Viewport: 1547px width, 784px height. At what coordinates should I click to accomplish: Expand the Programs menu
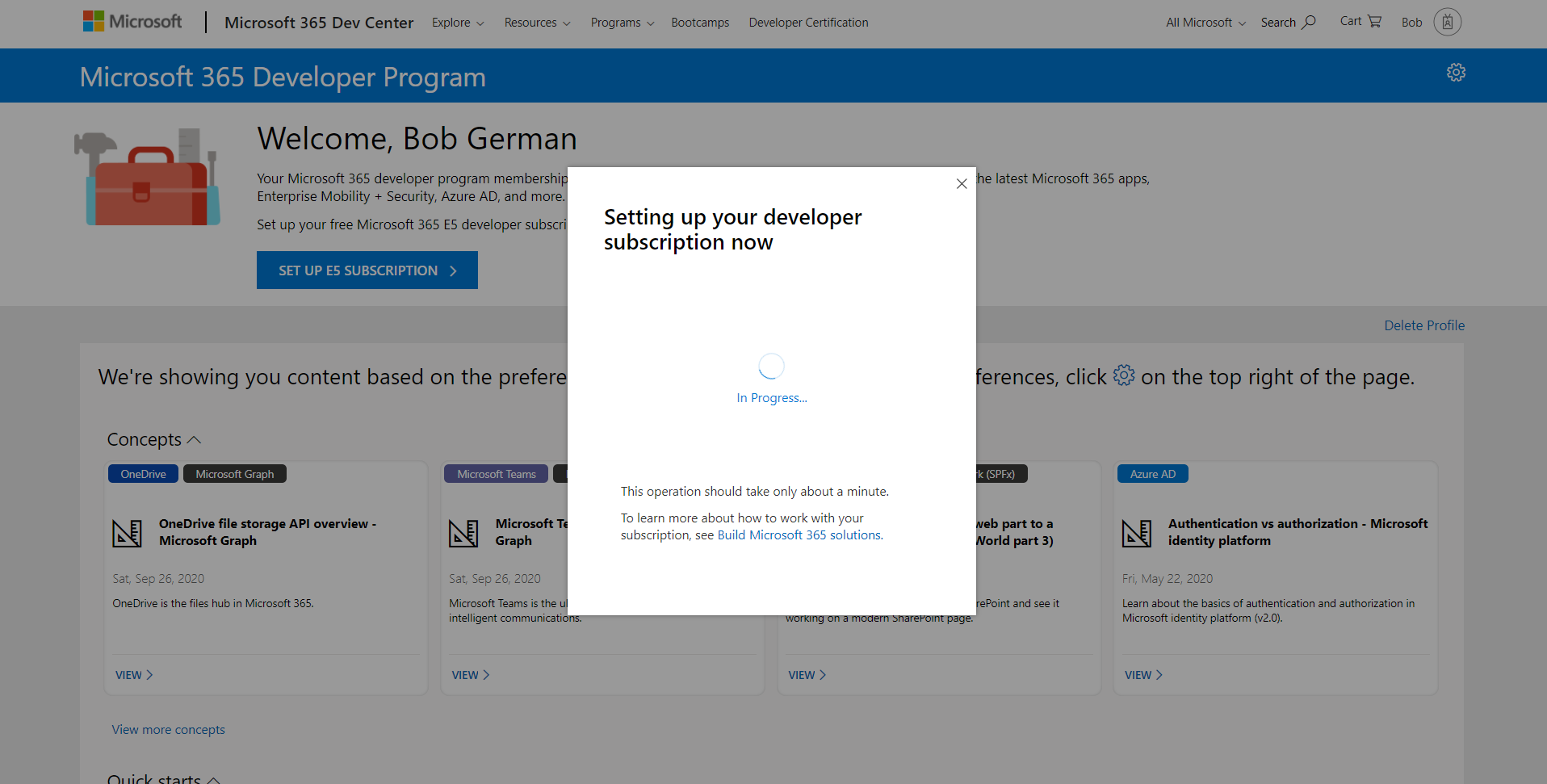623,23
